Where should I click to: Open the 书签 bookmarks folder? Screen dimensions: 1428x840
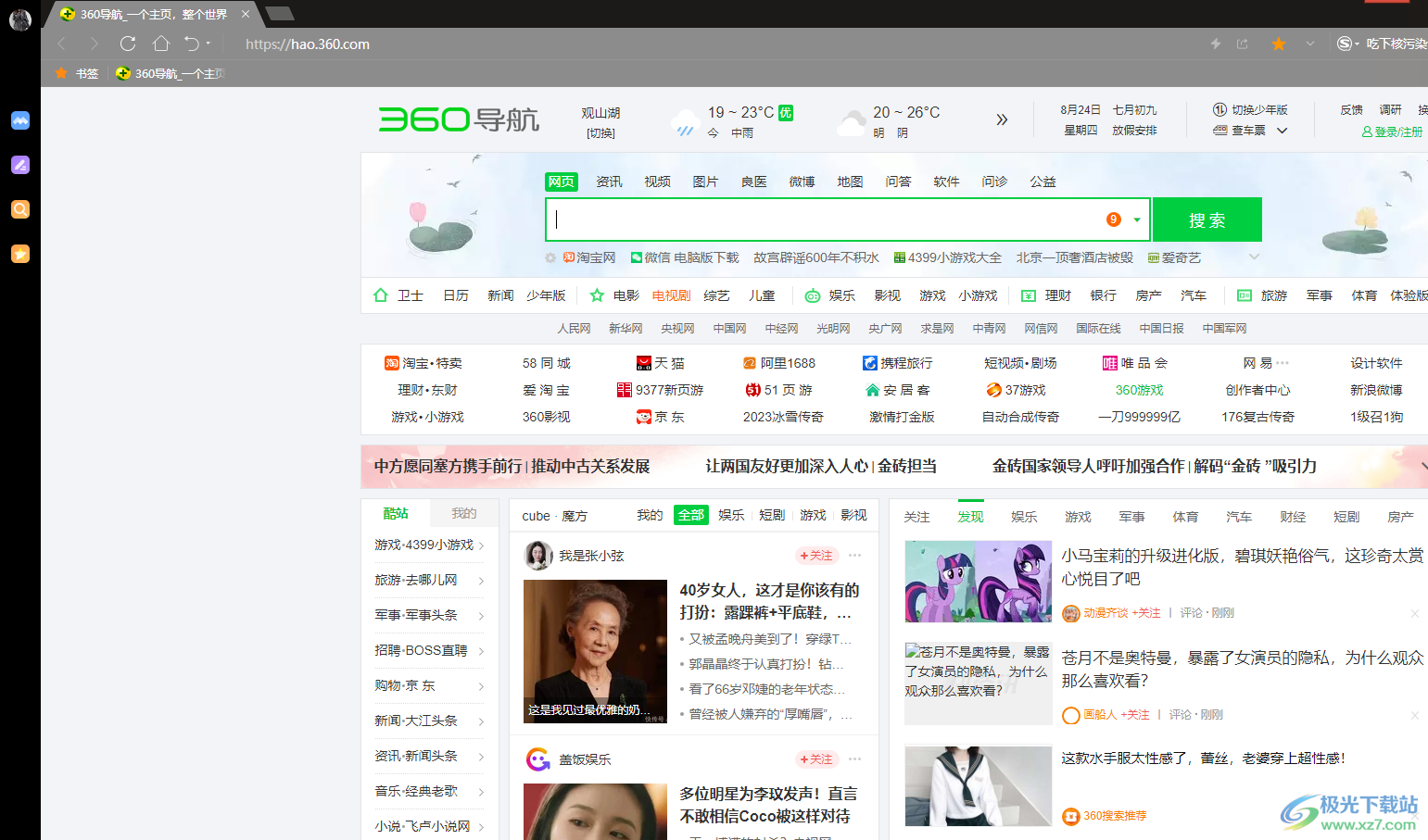(77, 73)
